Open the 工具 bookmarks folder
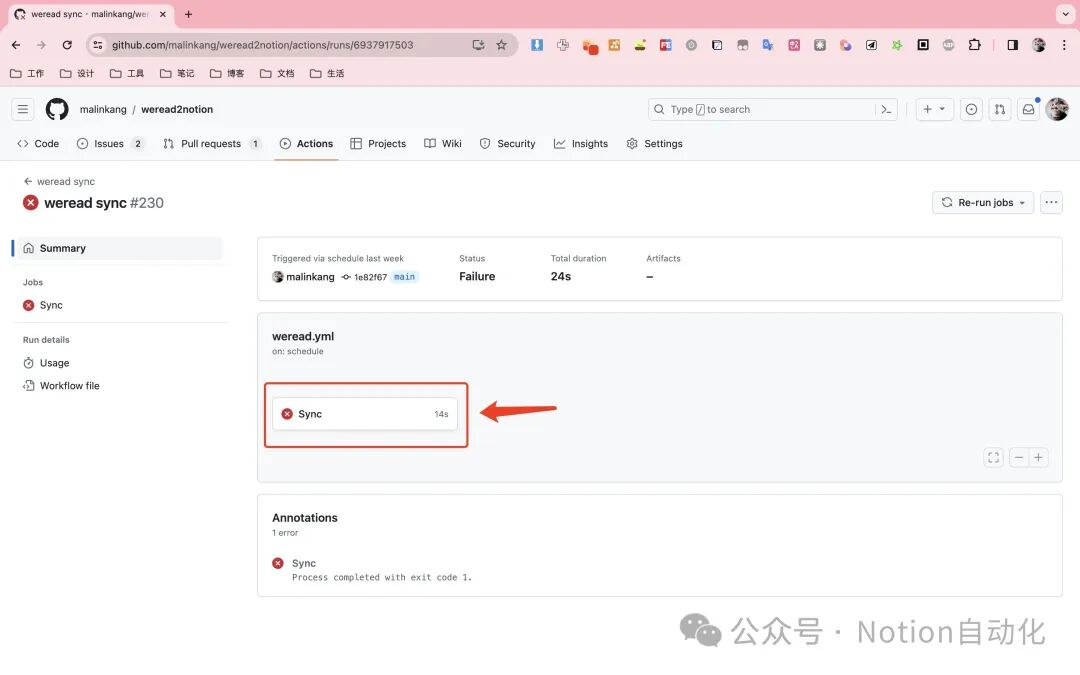Image resolution: width=1080 pixels, height=675 pixels. click(127, 73)
